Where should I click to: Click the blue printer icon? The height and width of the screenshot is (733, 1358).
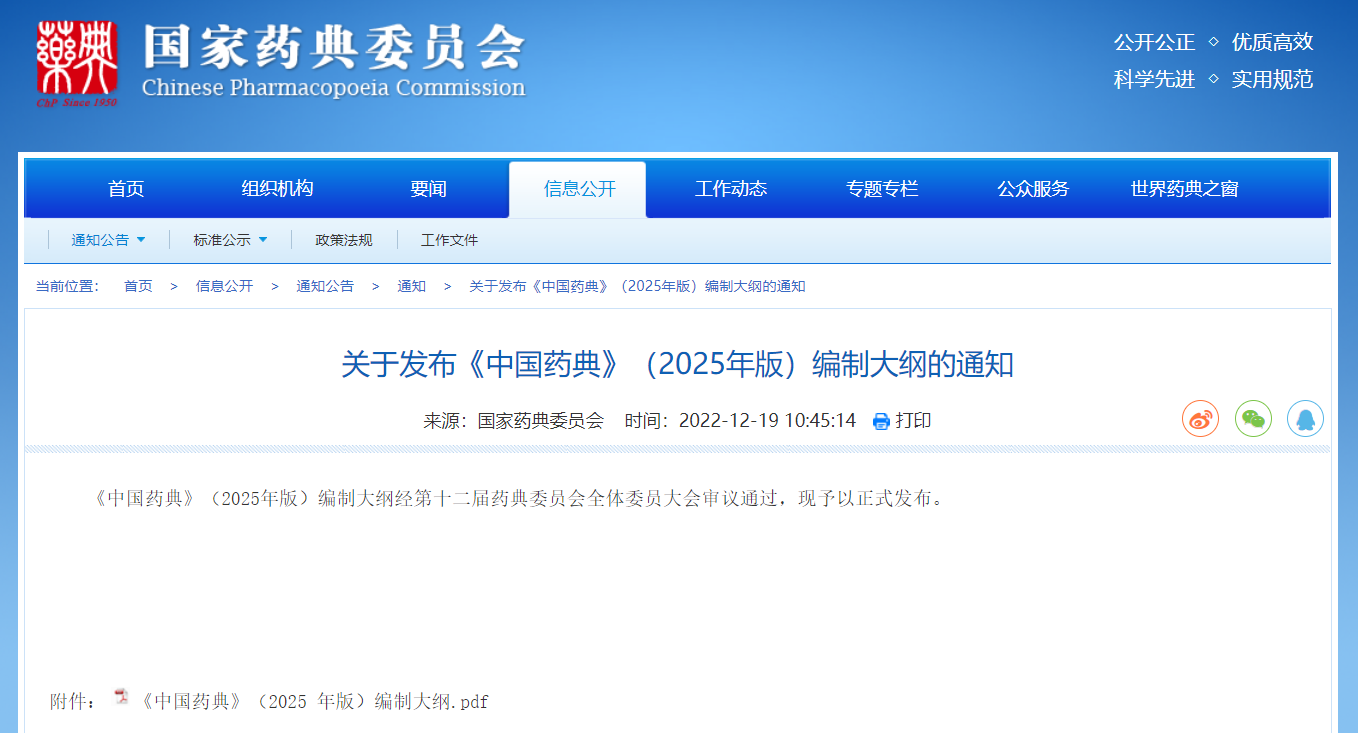coord(881,421)
